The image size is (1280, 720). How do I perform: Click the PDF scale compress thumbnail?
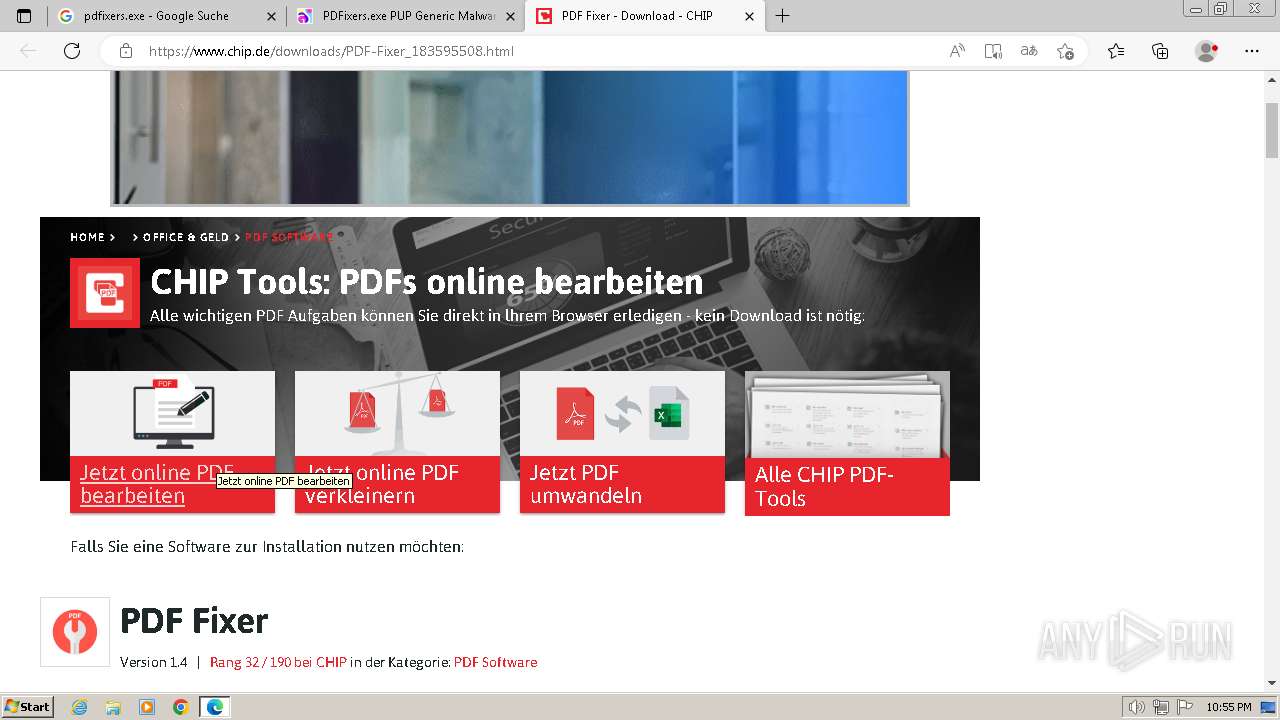[x=397, y=414]
